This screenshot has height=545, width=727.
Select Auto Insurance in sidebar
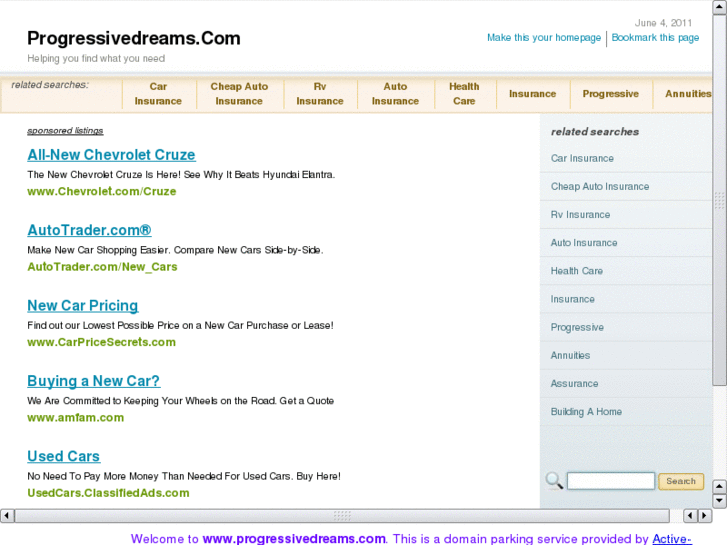(584, 243)
